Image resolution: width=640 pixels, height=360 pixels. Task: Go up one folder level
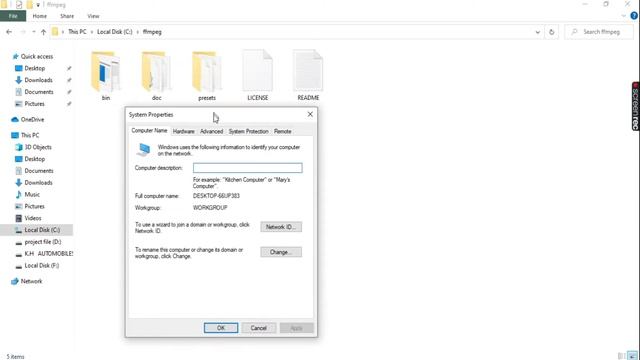(x=43, y=32)
